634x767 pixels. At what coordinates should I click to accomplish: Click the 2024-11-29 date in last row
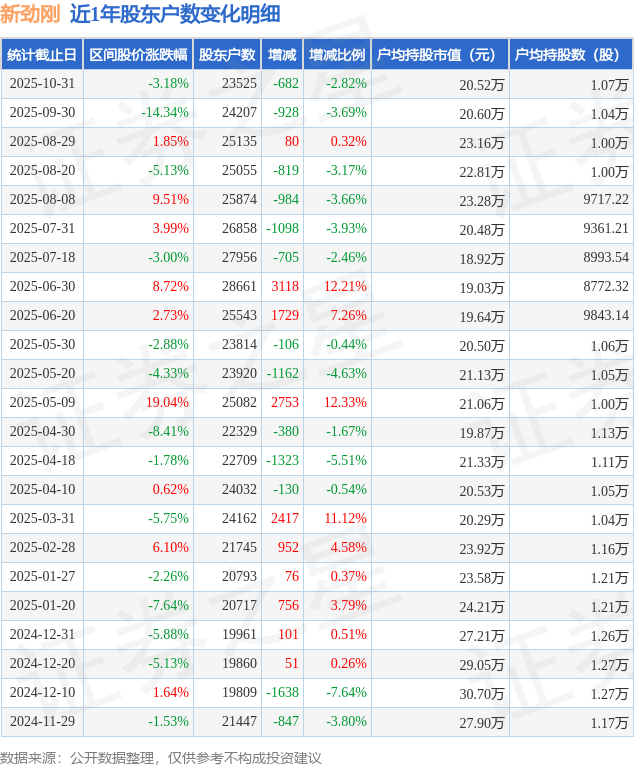(42, 722)
